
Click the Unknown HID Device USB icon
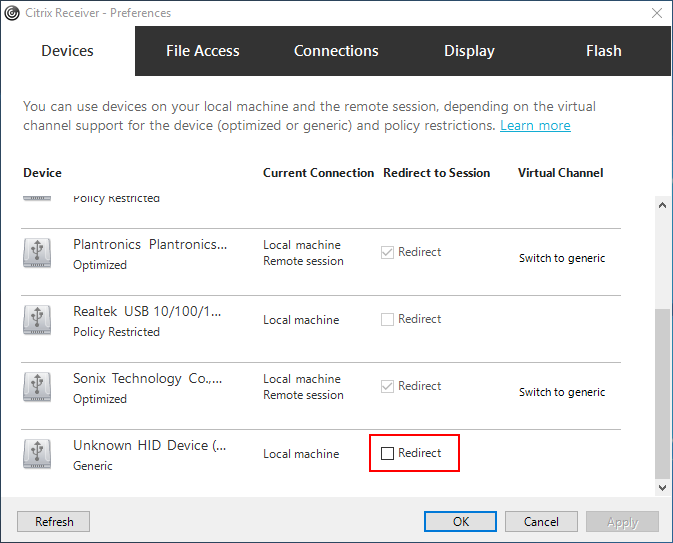[37, 454]
